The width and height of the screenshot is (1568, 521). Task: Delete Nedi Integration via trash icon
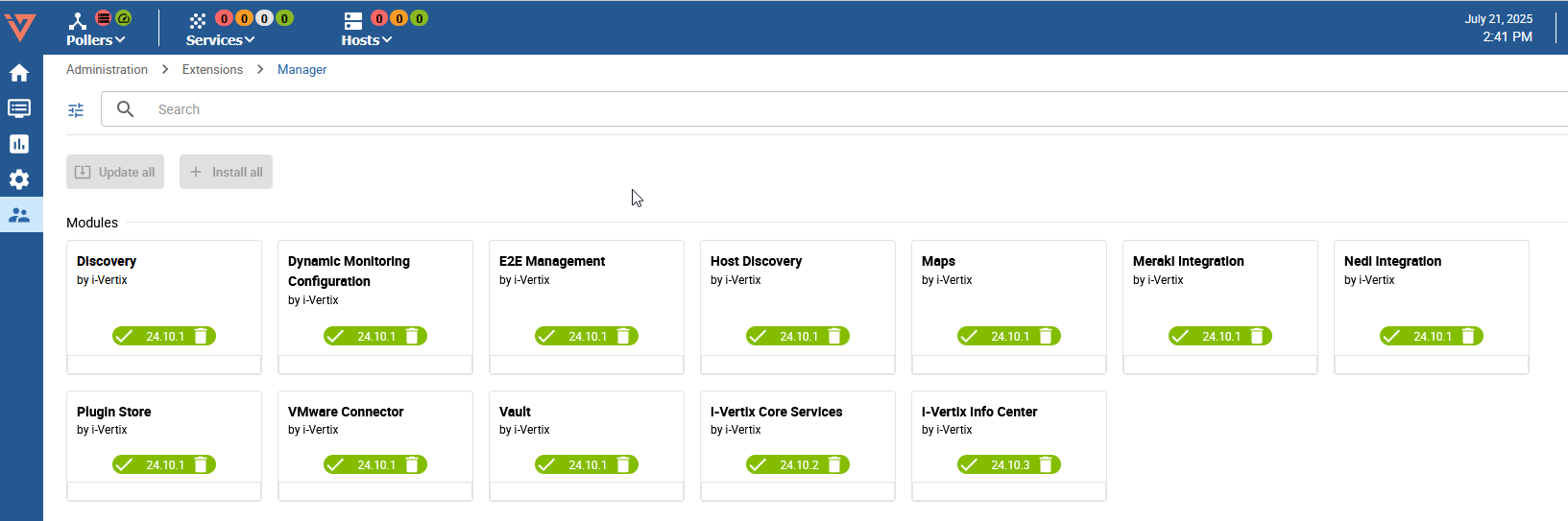(x=1468, y=336)
